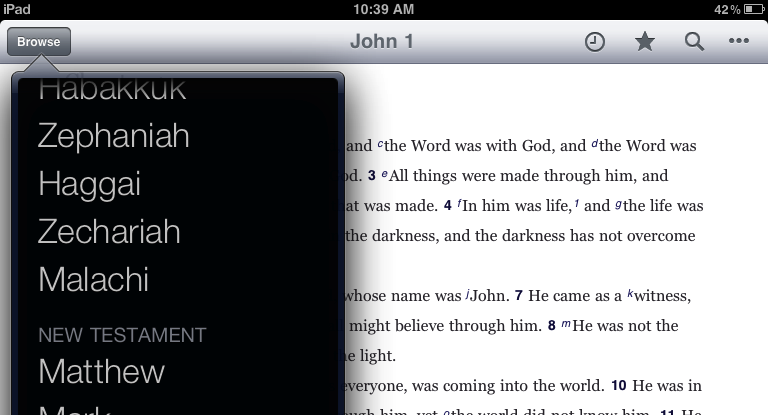The height and width of the screenshot is (415, 768).
Task: Open the reading history clock icon
Action: click(x=595, y=42)
